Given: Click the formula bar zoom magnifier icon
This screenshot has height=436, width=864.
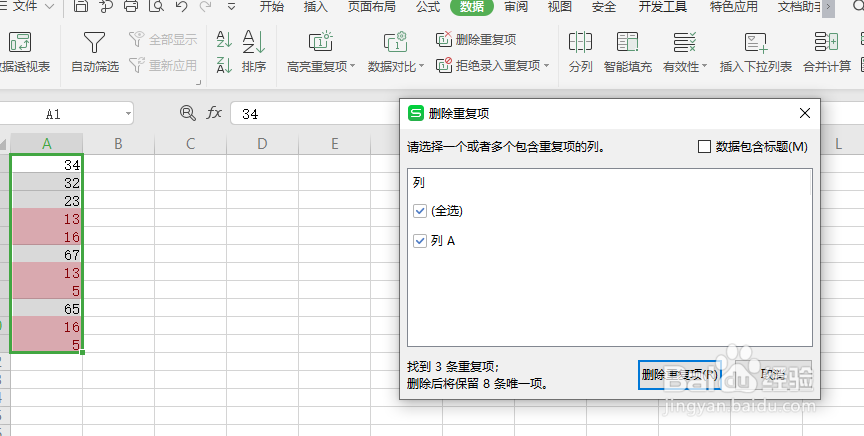Looking at the screenshot, I should pyautogui.click(x=188, y=114).
